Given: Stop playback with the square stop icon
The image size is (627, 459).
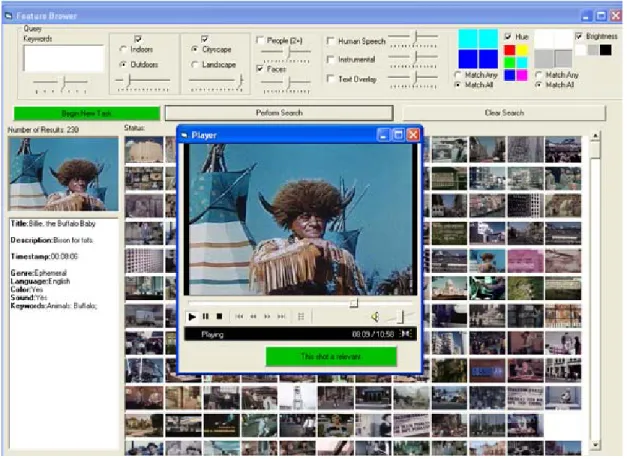Looking at the screenshot, I should (x=219, y=317).
